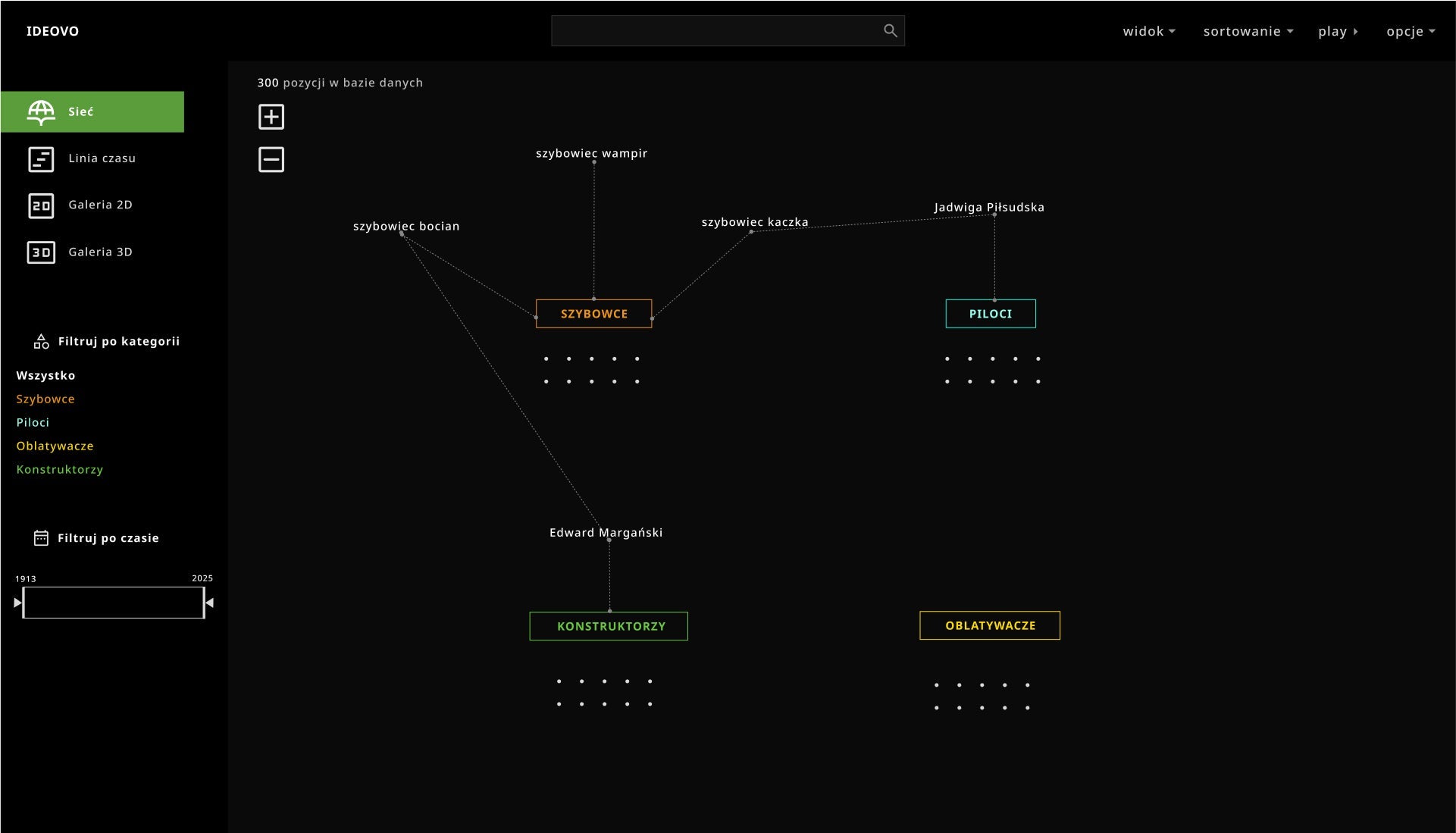Open the sortowanie dropdown
Screen dimensions: 1456x833
[x=1248, y=31]
